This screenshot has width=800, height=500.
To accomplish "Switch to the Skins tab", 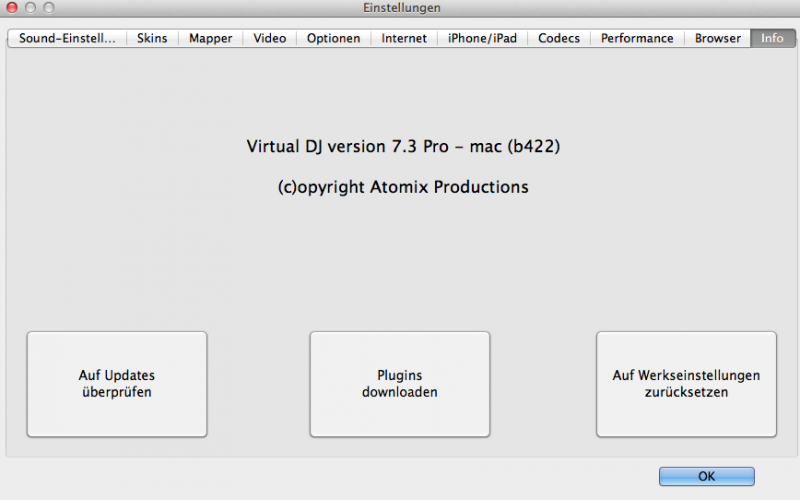I will point(152,38).
